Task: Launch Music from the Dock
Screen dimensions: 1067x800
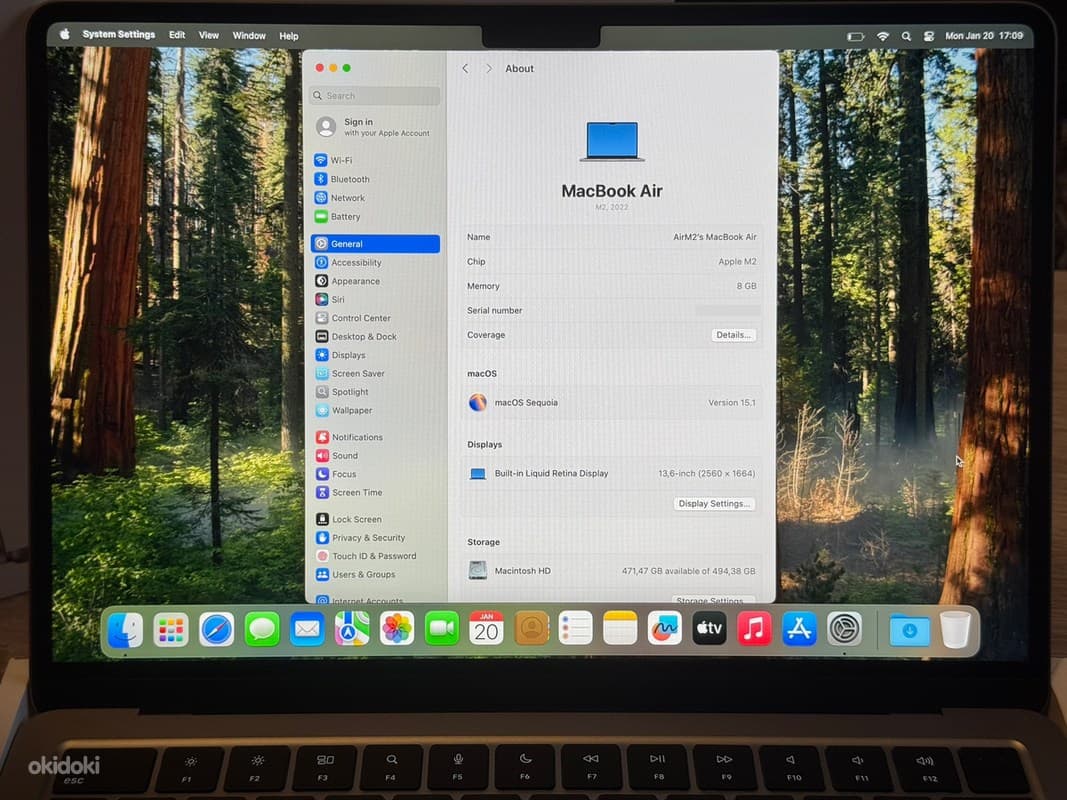Action: (x=754, y=628)
